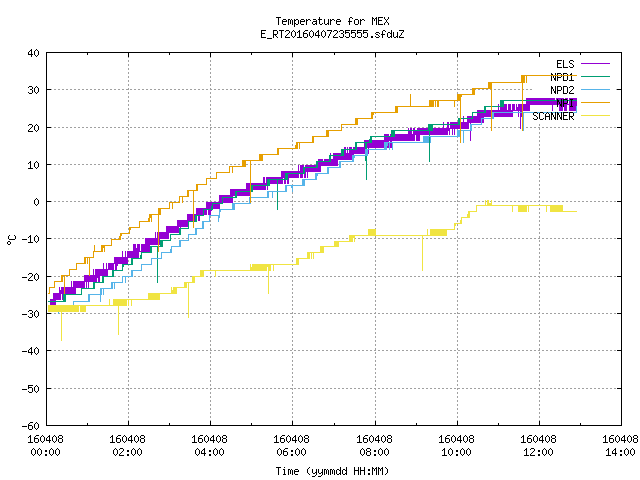Click the y-axis label 30
Image resolution: width=640 pixels, height=480 pixels.
click(x=33, y=90)
